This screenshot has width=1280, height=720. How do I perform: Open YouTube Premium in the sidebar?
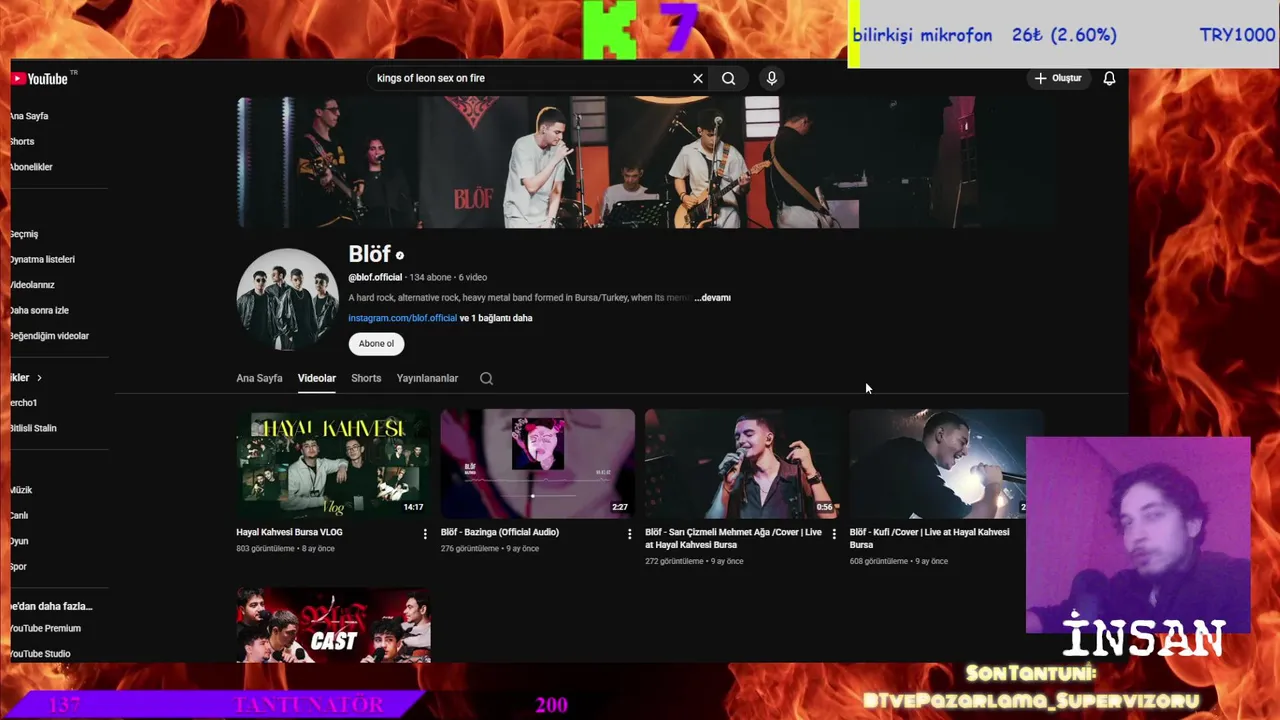click(45, 628)
